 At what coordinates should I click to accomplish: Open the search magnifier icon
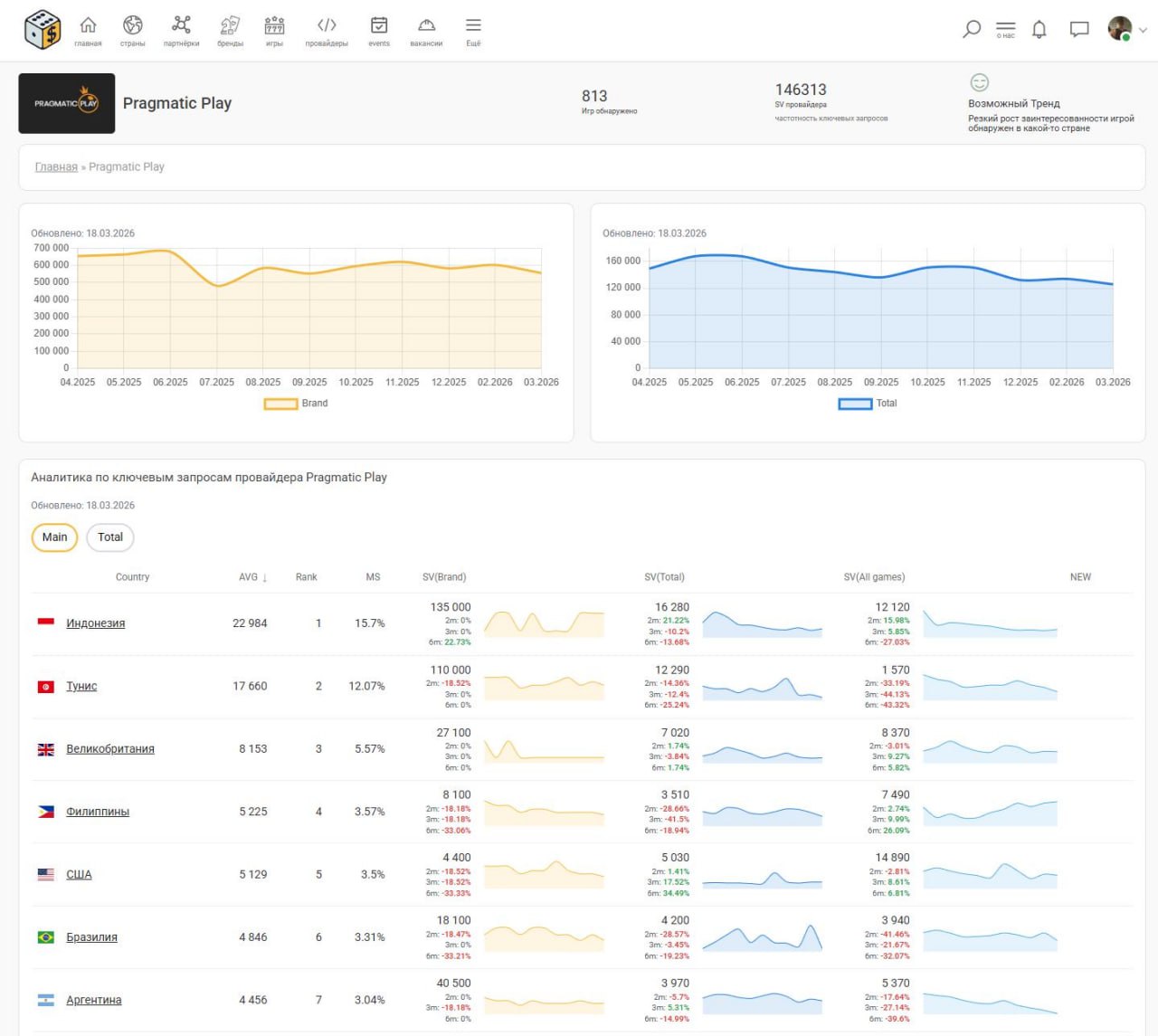point(972,29)
